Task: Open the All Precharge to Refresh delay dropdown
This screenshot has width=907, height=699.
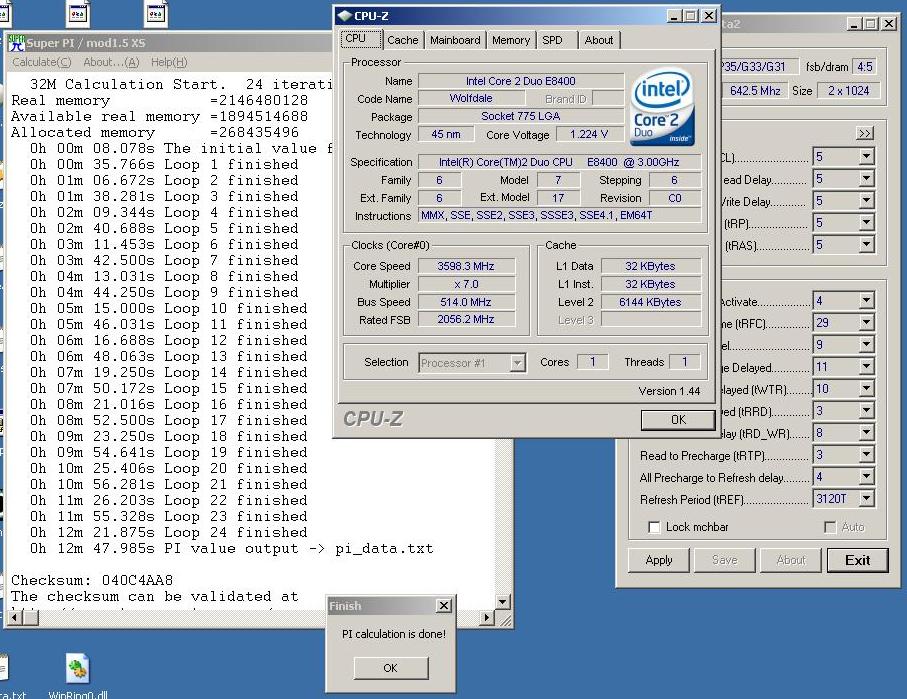Action: (x=866, y=477)
